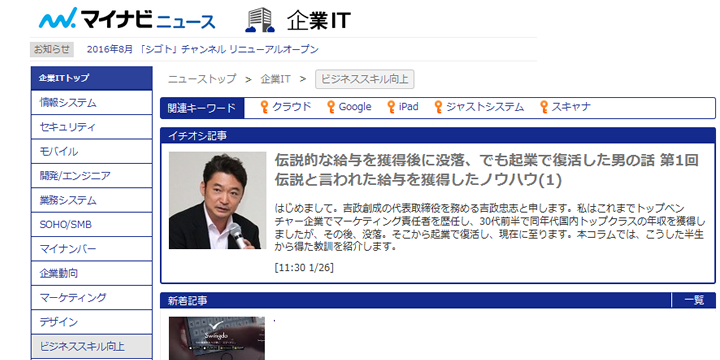Click key icon beside ジャストシステム keyword
Image resolution: width=720 pixels, height=360 pixels.
point(438,107)
